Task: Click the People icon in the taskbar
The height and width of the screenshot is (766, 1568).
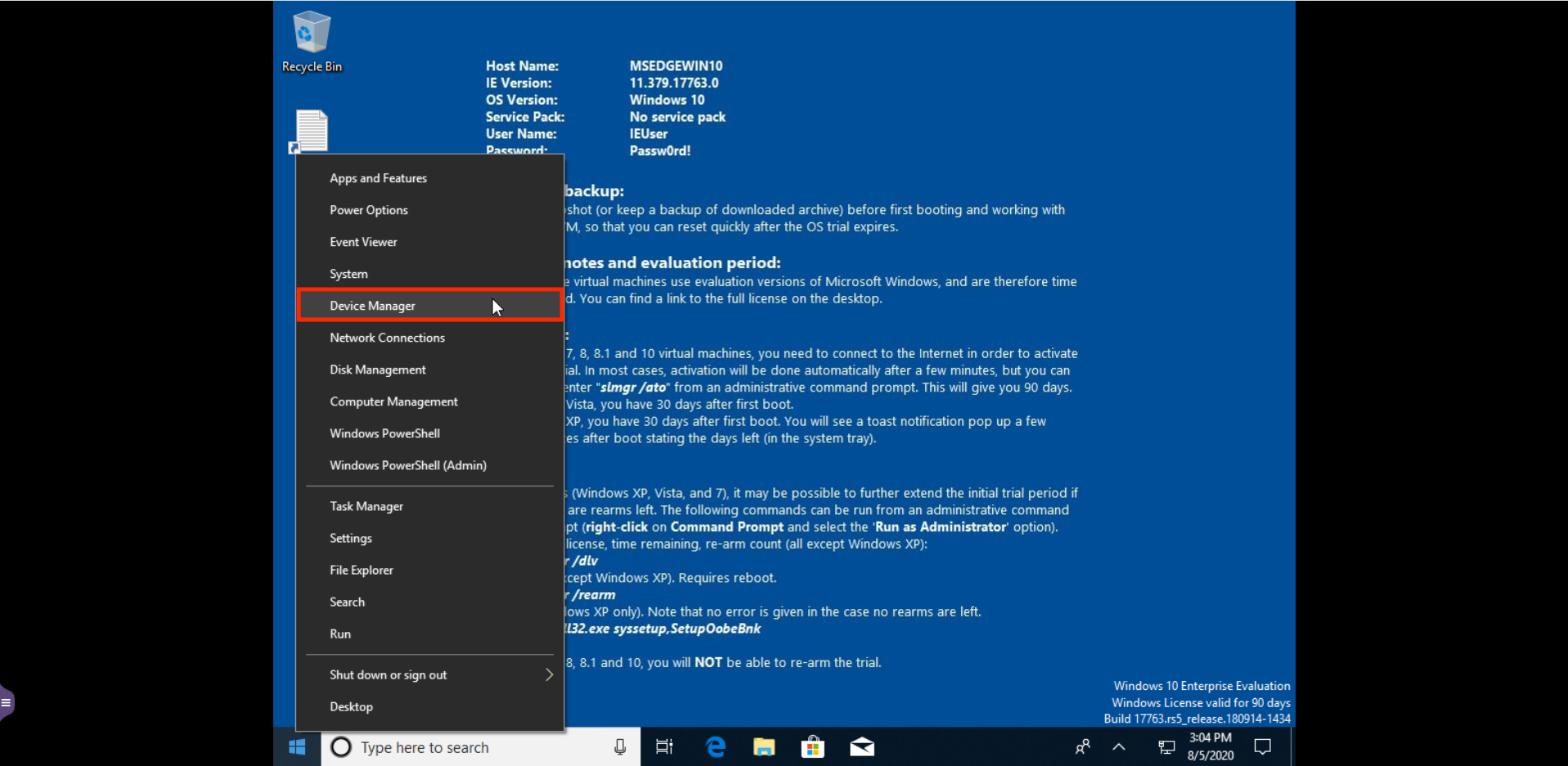Action: (x=1082, y=747)
